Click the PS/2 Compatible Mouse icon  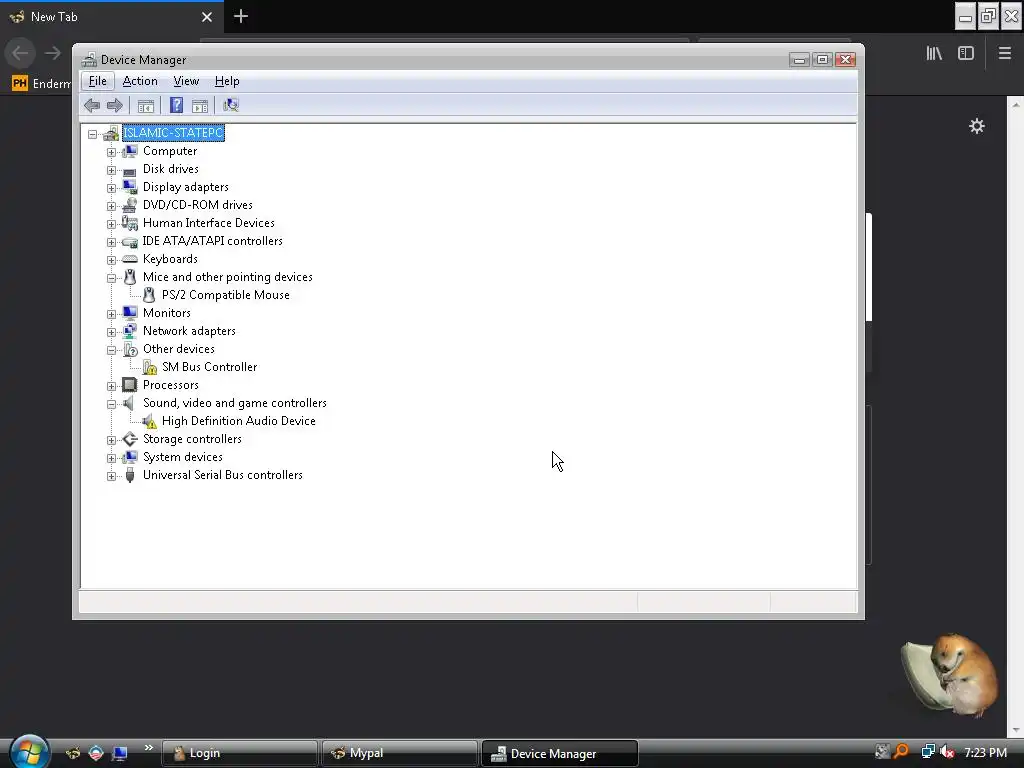pos(149,295)
